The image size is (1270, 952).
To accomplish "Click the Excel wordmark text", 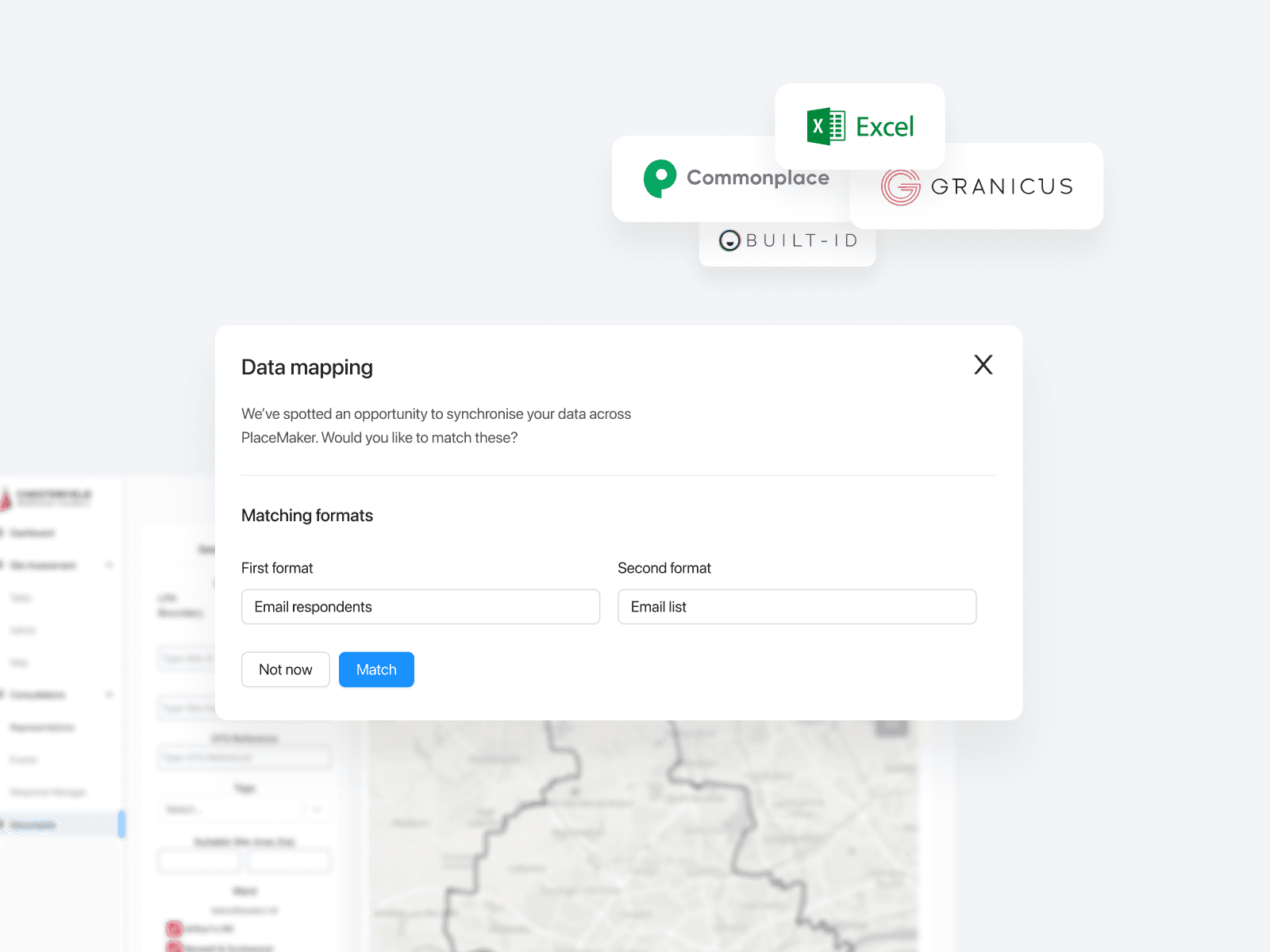I will [885, 127].
